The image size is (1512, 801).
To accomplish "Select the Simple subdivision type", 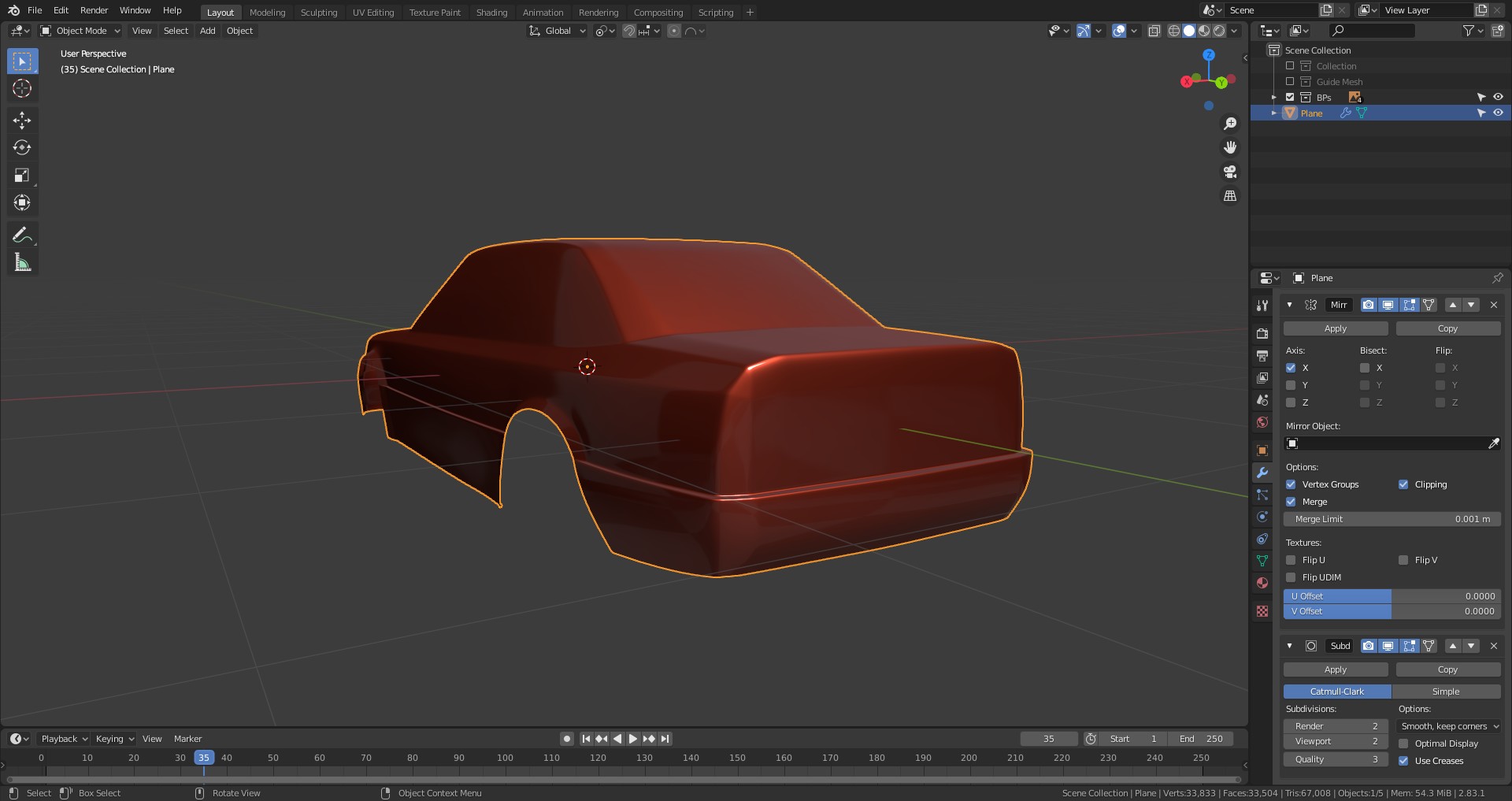I will 1445,692.
